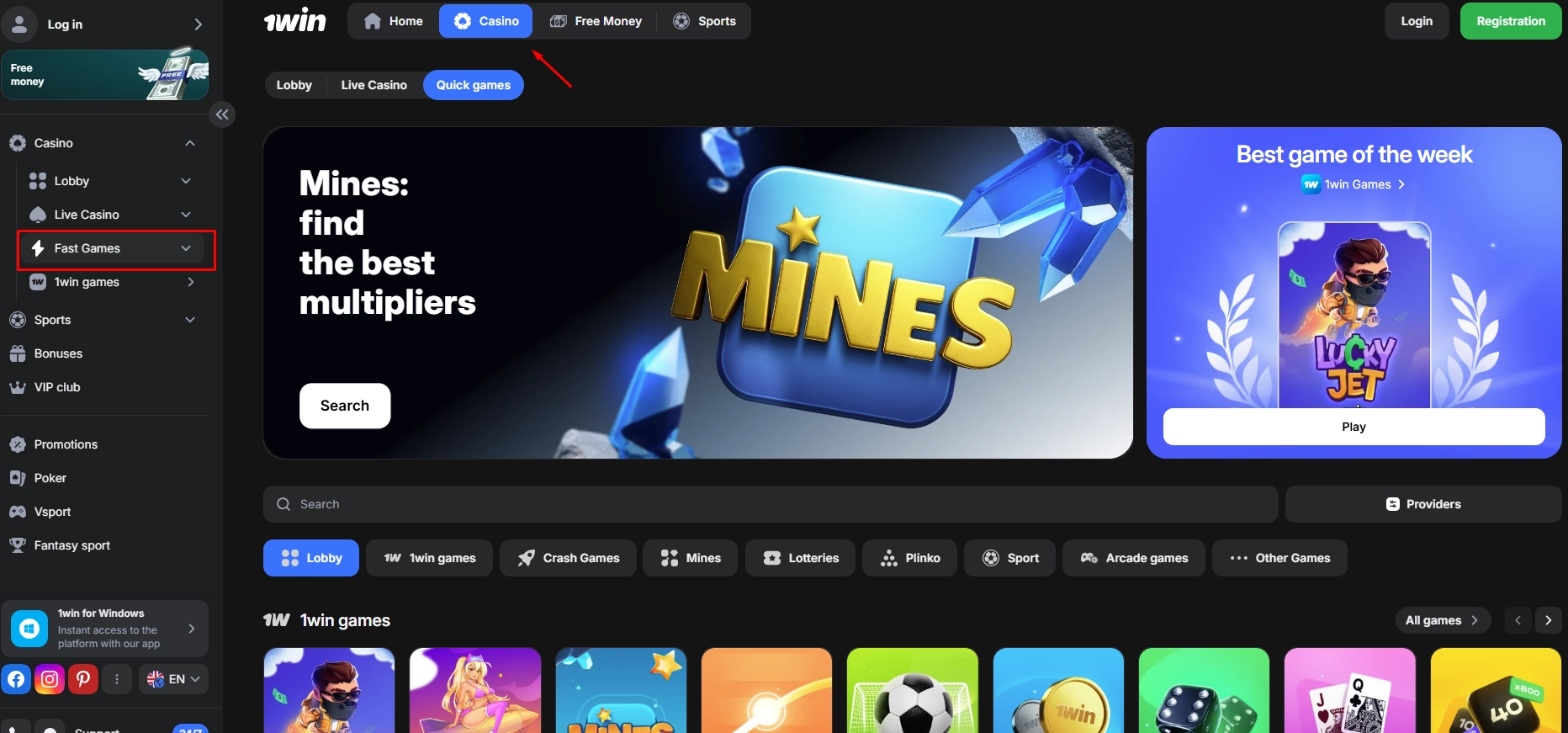Filter by Mines category chip
This screenshot has width=1568, height=733.
click(x=691, y=558)
